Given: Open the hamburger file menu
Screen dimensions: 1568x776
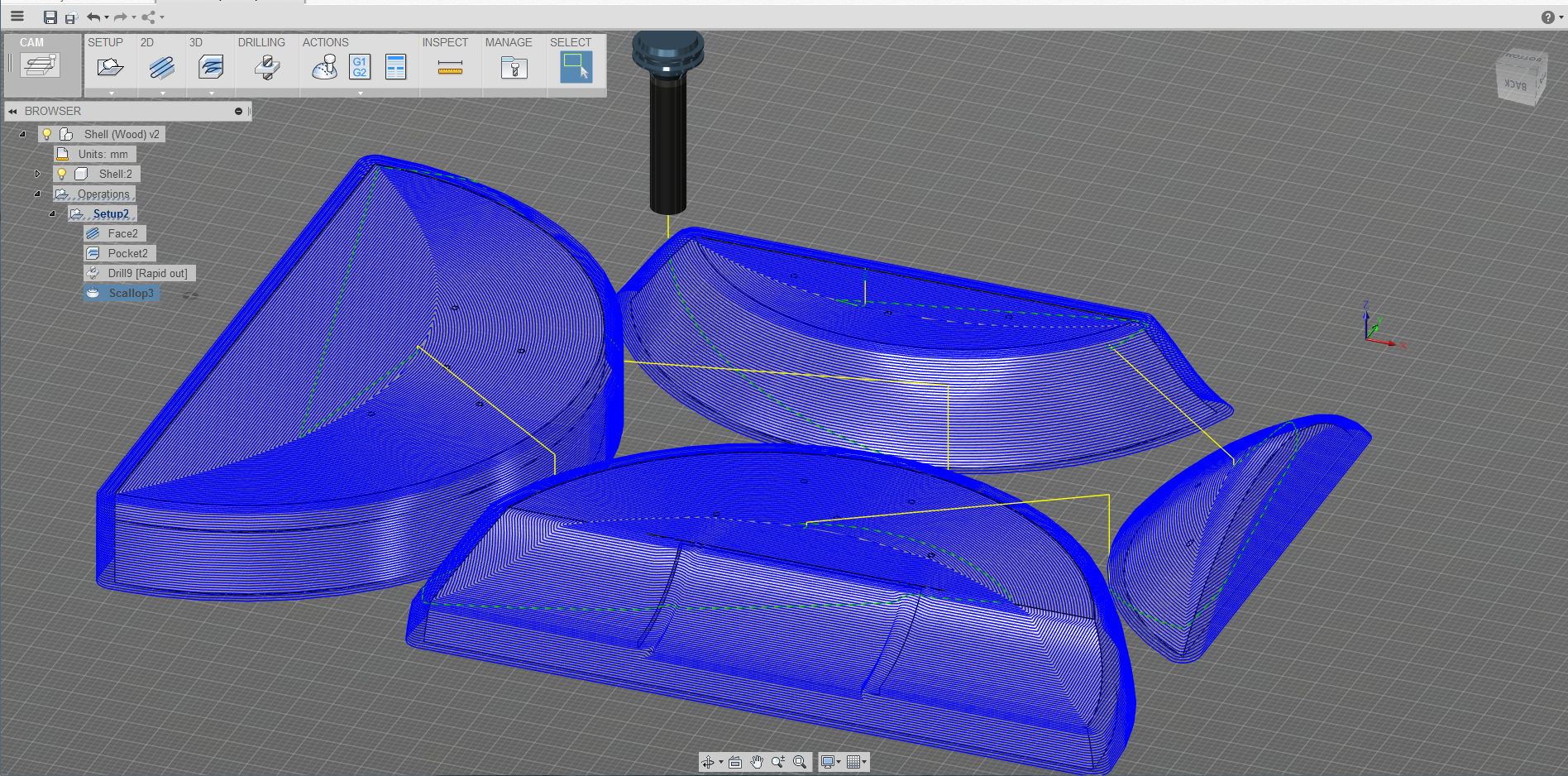Looking at the screenshot, I should (x=17, y=16).
